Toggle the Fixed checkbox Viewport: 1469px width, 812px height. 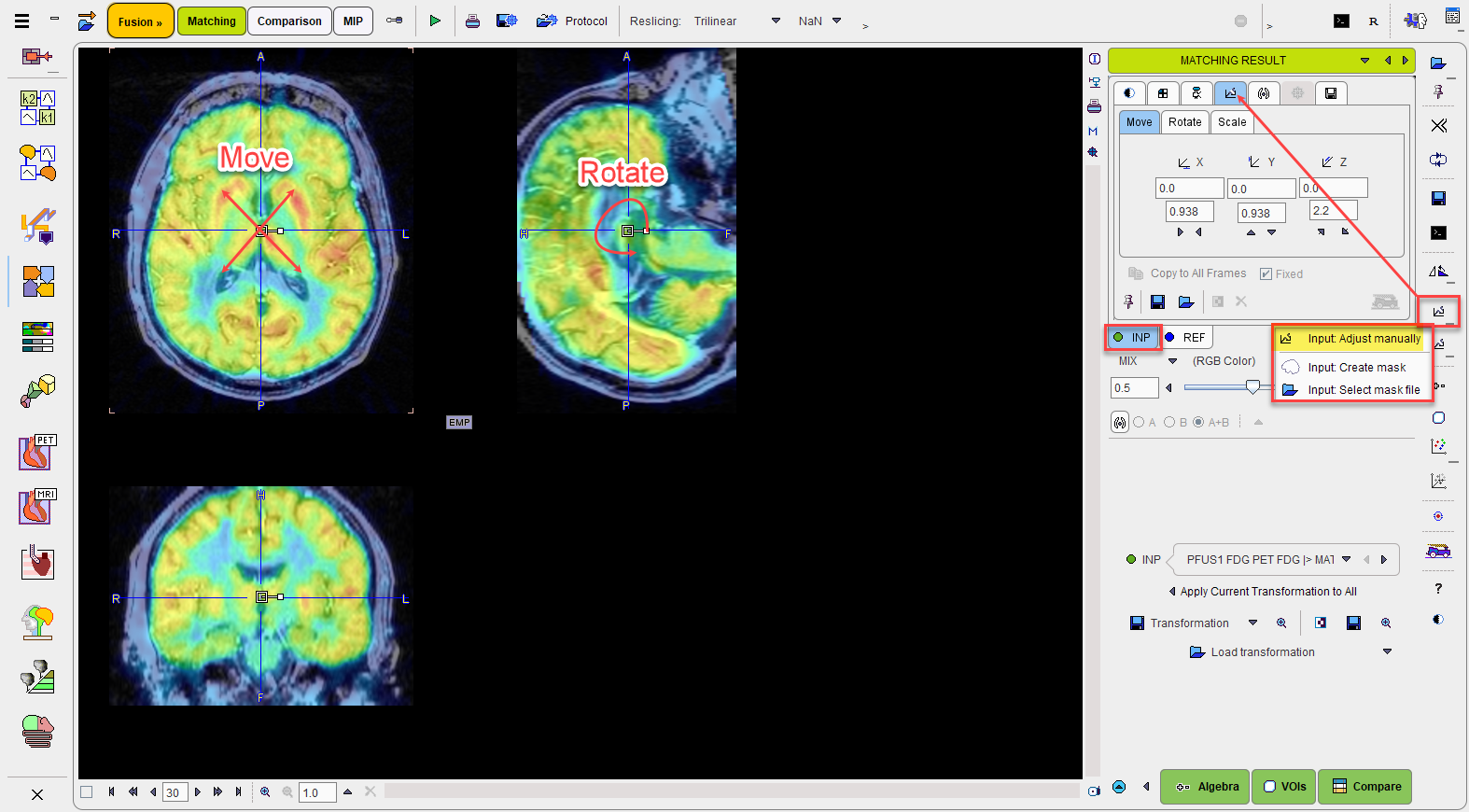pos(1266,273)
